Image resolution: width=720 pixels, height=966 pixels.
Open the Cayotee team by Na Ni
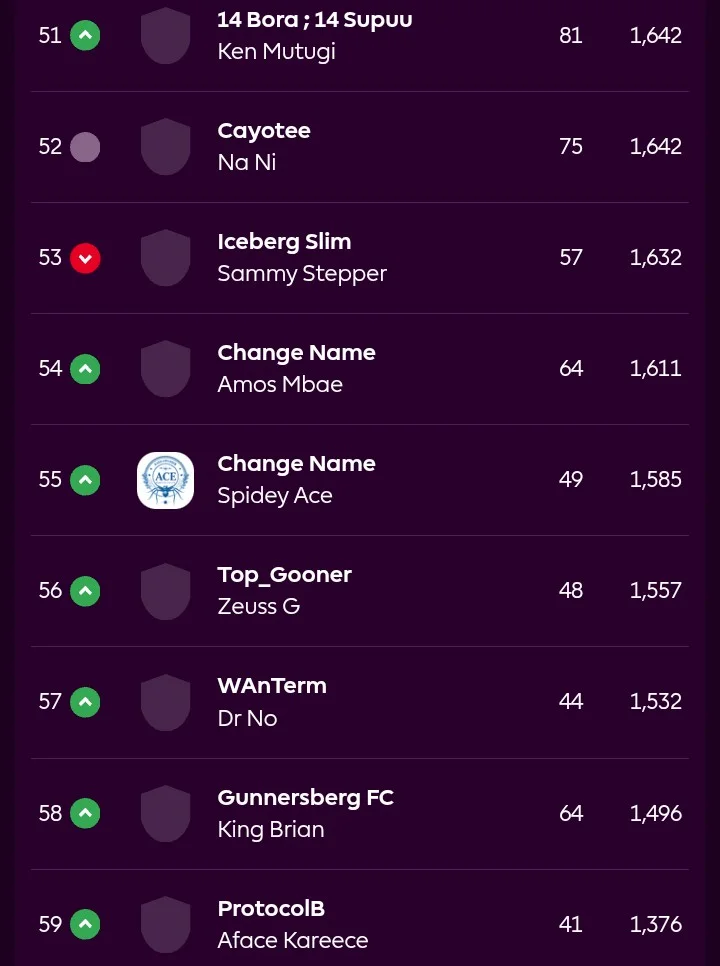[x=264, y=131]
